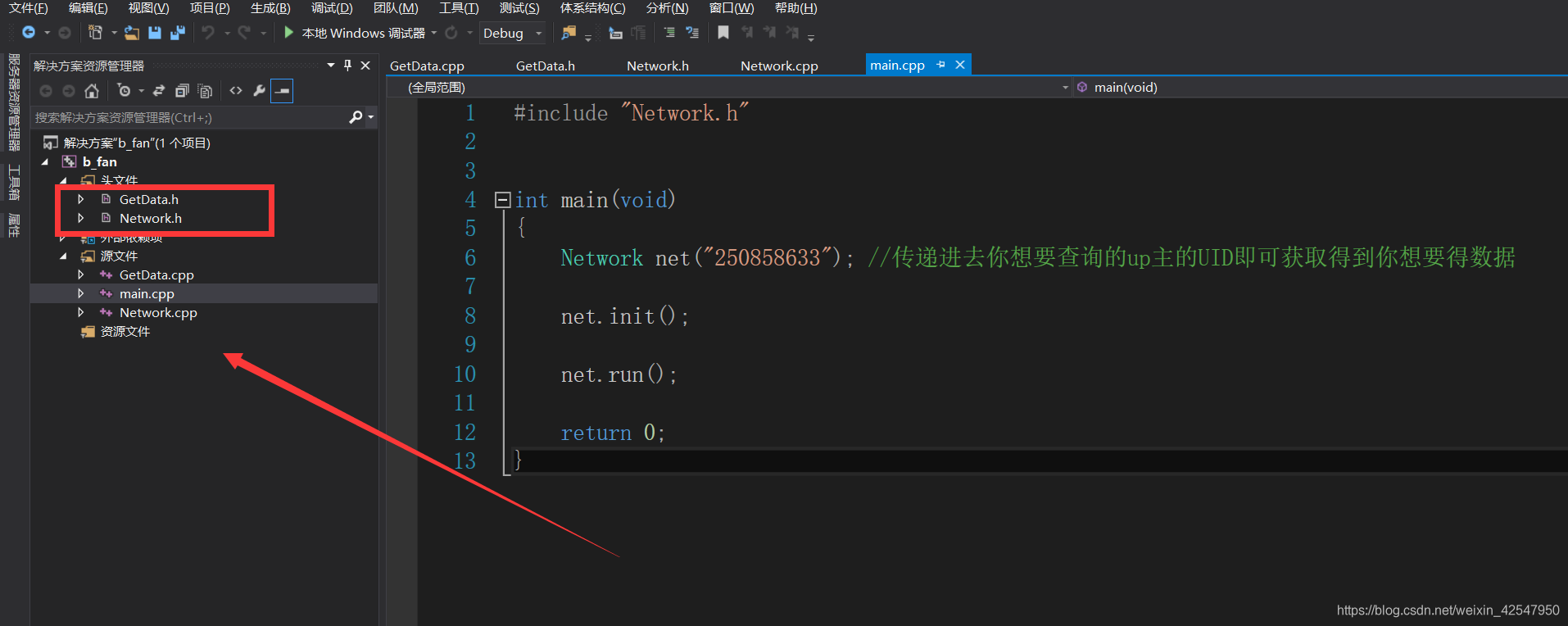1568x626 pixels.
Task: Click the New Project toolbar icon
Action: tap(95, 33)
